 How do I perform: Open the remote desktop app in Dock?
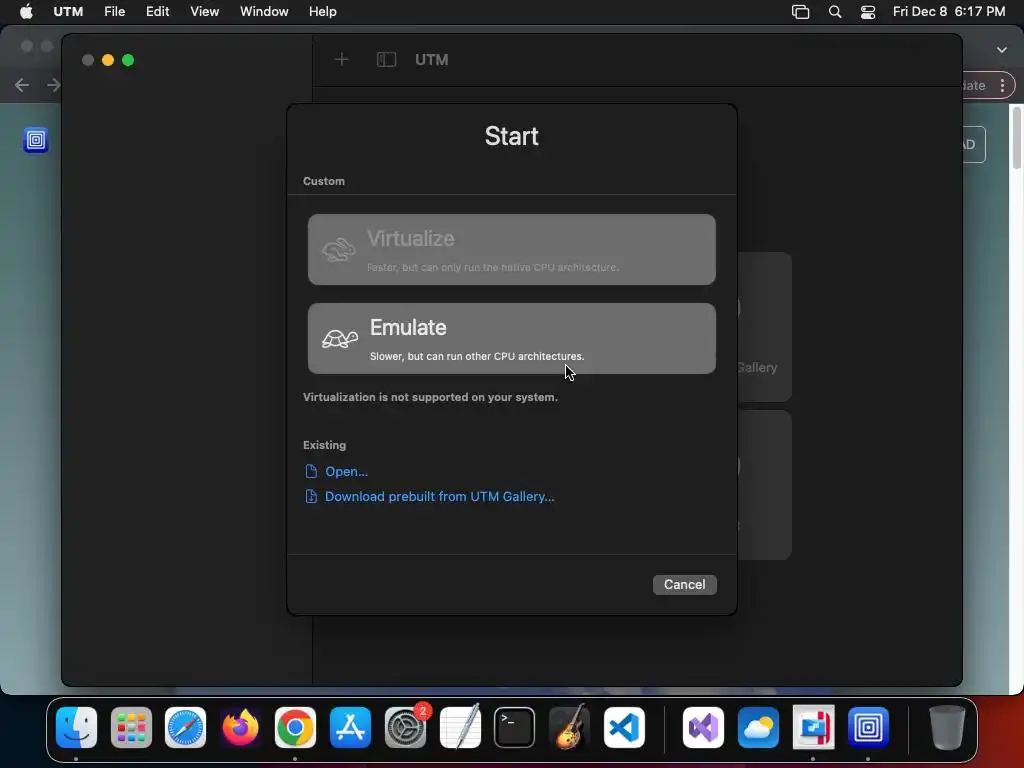[814, 728]
